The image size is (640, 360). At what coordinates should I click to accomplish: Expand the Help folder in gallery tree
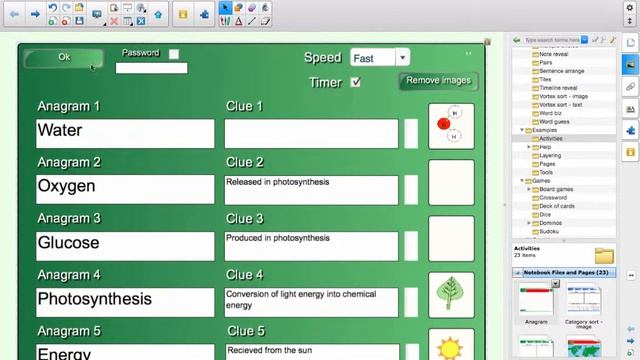tap(529, 147)
